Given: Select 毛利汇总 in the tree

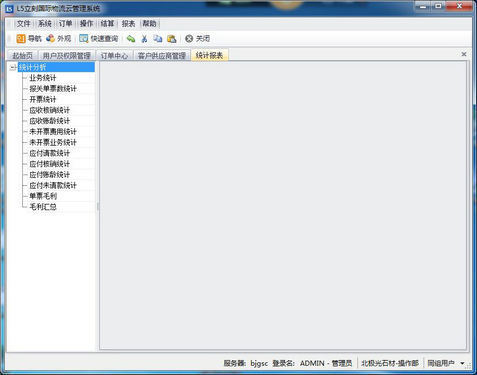Looking at the screenshot, I should (x=43, y=207).
